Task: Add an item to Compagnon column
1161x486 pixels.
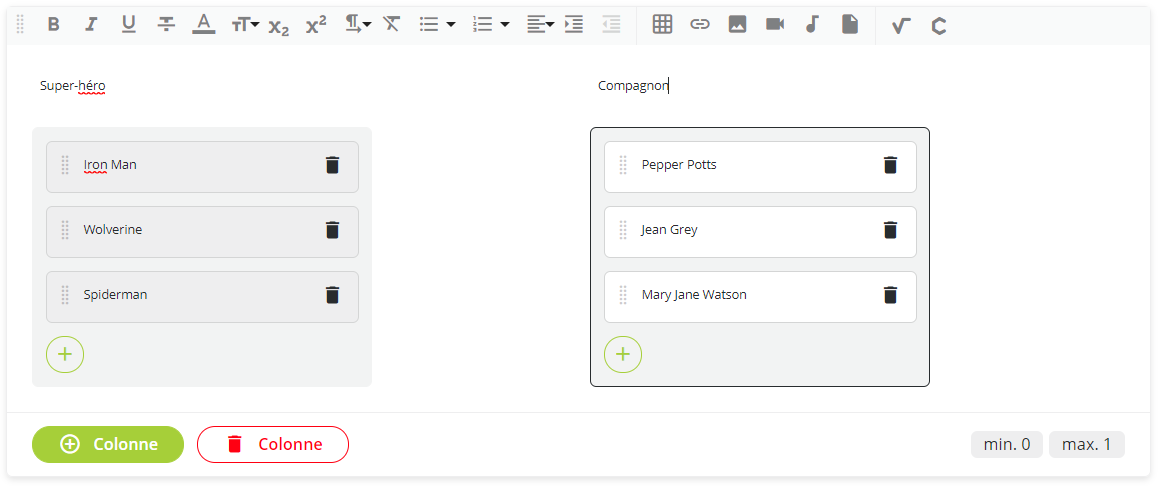Action: pyautogui.click(x=623, y=354)
